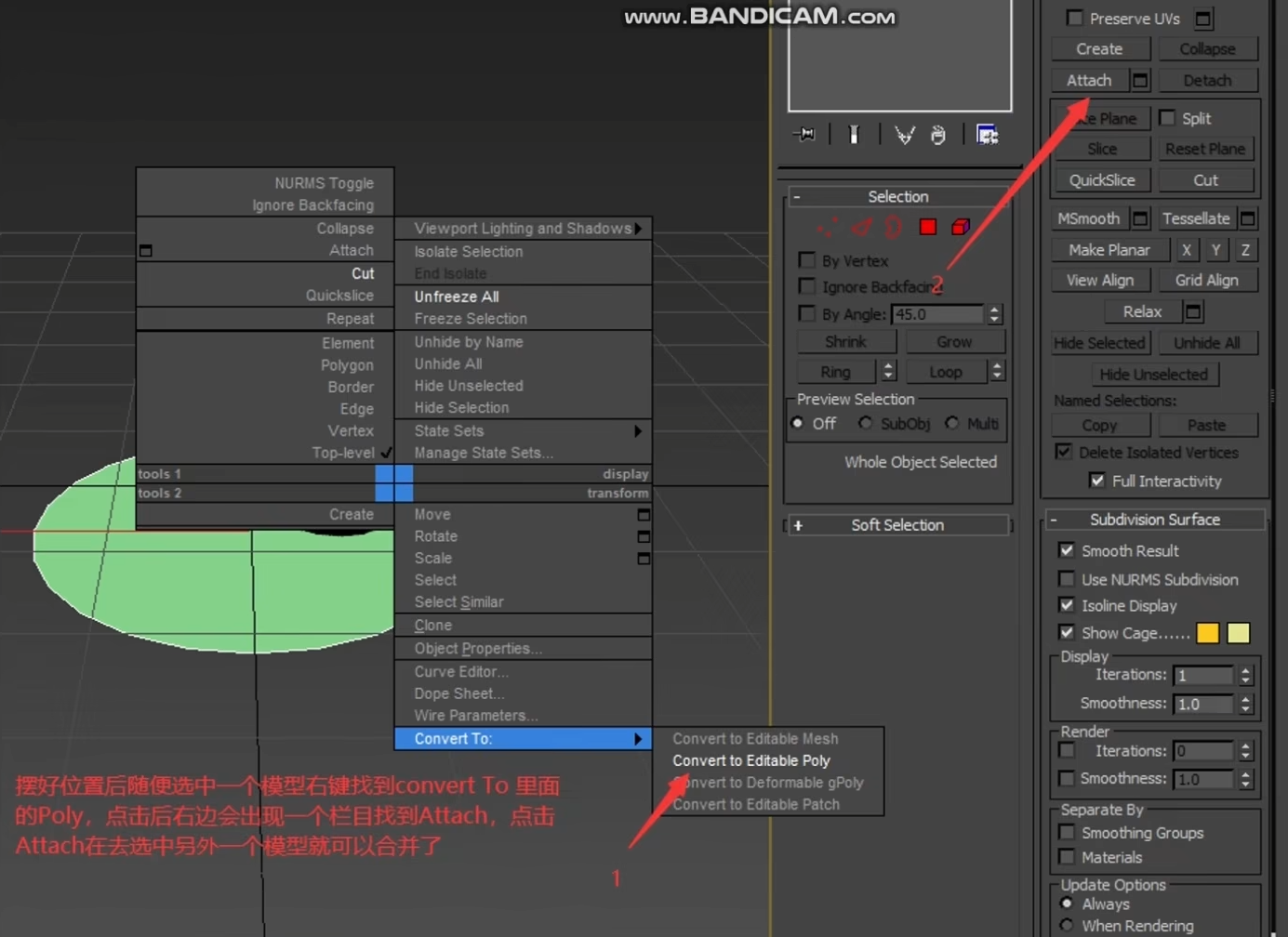Screen dimensions: 1288x937
Task: Adjust Loop selection spinner
Action: pyautogui.click(x=998, y=372)
